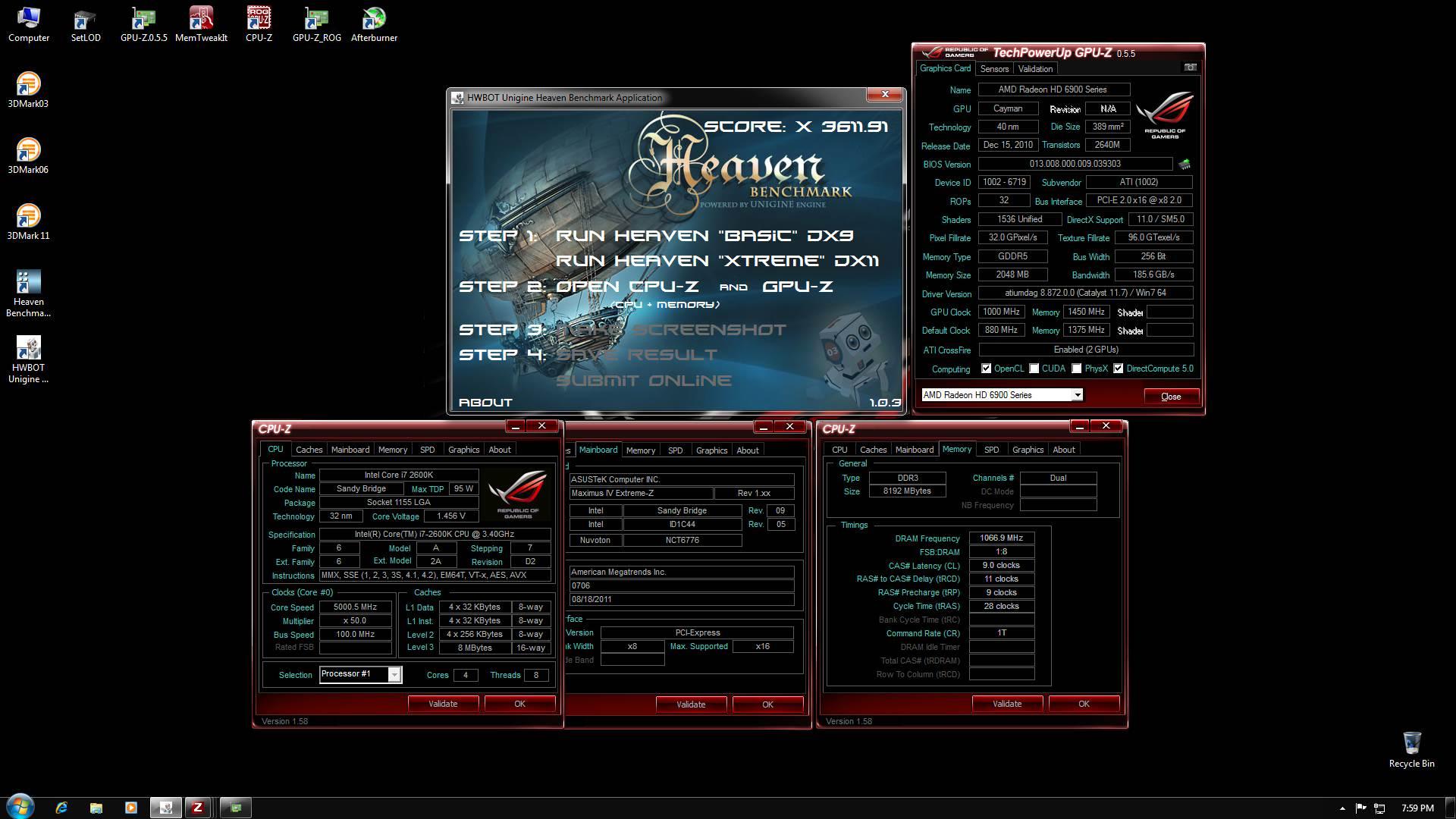Minimize the left CPU-Z window
The width and height of the screenshot is (1456, 819).
pos(515,426)
